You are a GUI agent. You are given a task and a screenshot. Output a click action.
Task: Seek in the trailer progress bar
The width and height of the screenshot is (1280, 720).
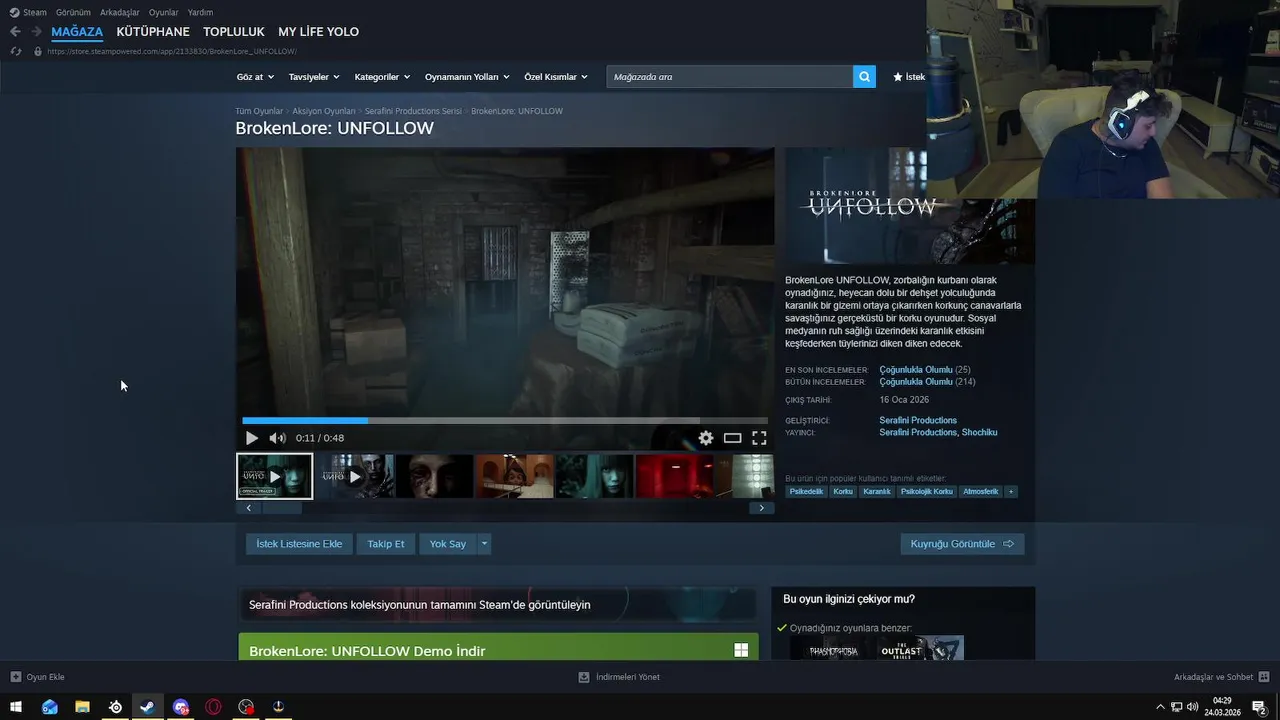pos(505,421)
